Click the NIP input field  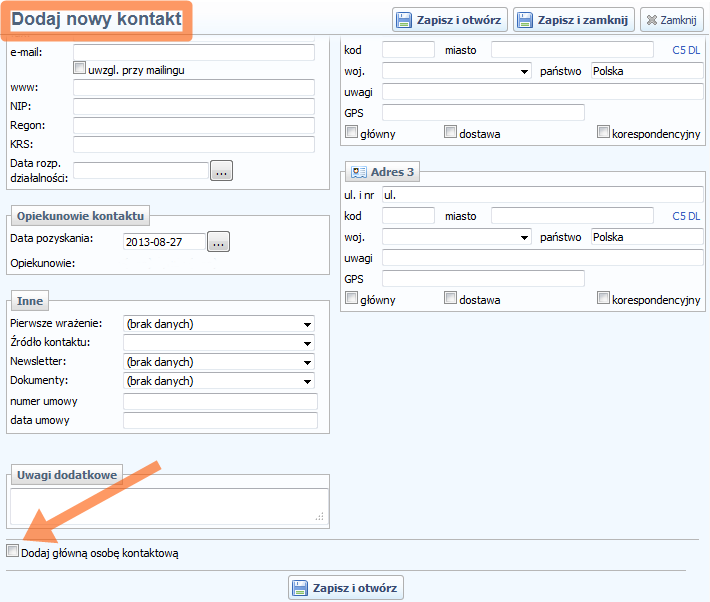193,107
